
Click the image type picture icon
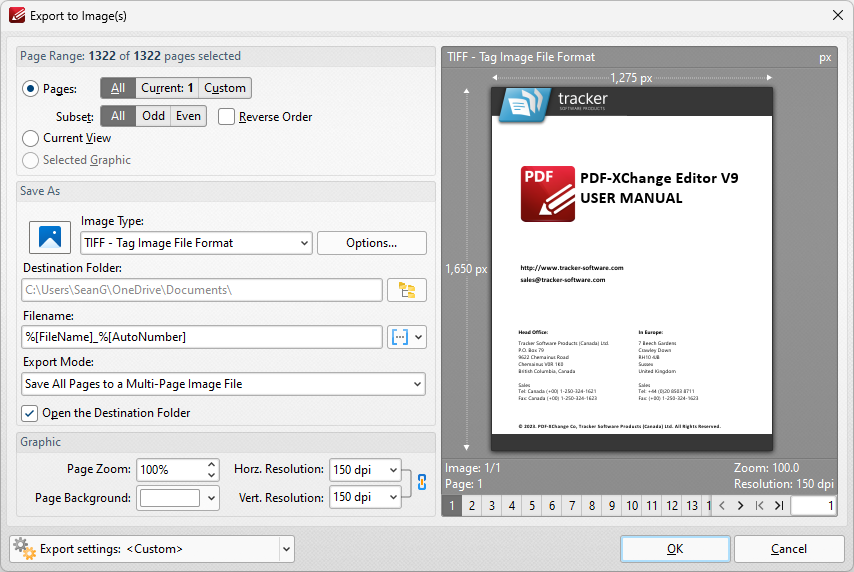click(x=50, y=238)
